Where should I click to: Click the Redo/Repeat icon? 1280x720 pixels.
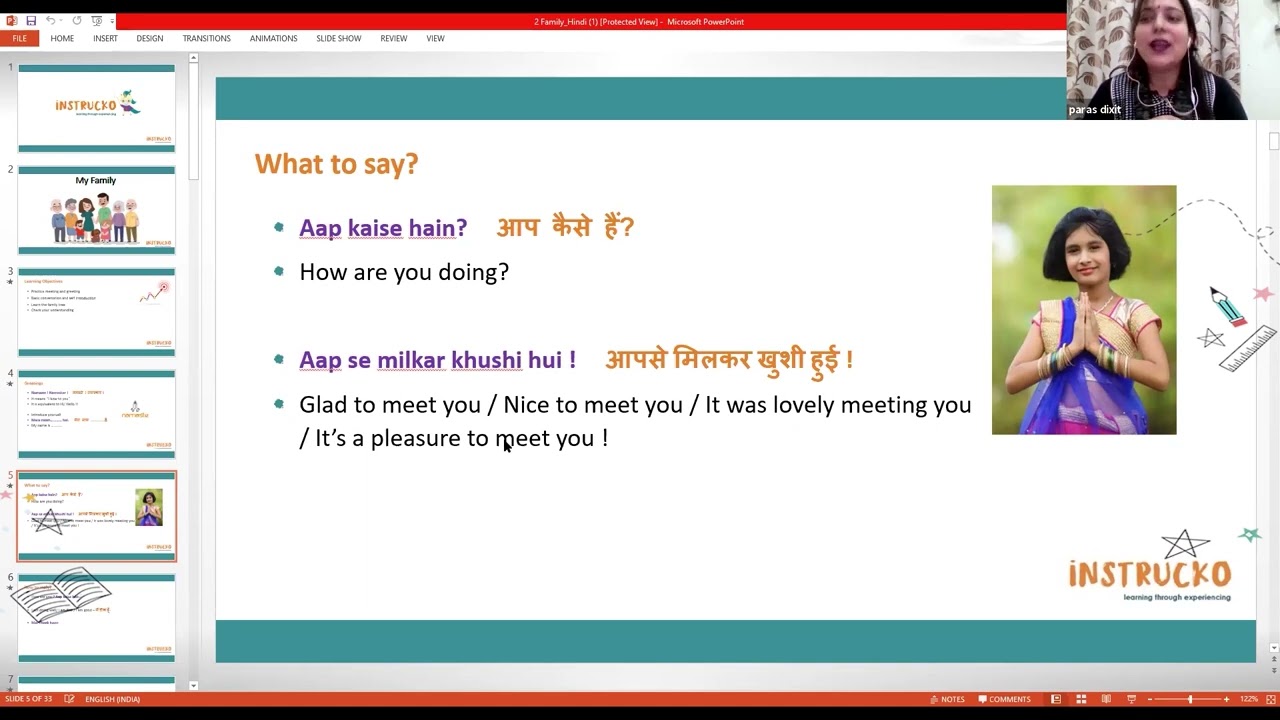pyautogui.click(x=76, y=21)
